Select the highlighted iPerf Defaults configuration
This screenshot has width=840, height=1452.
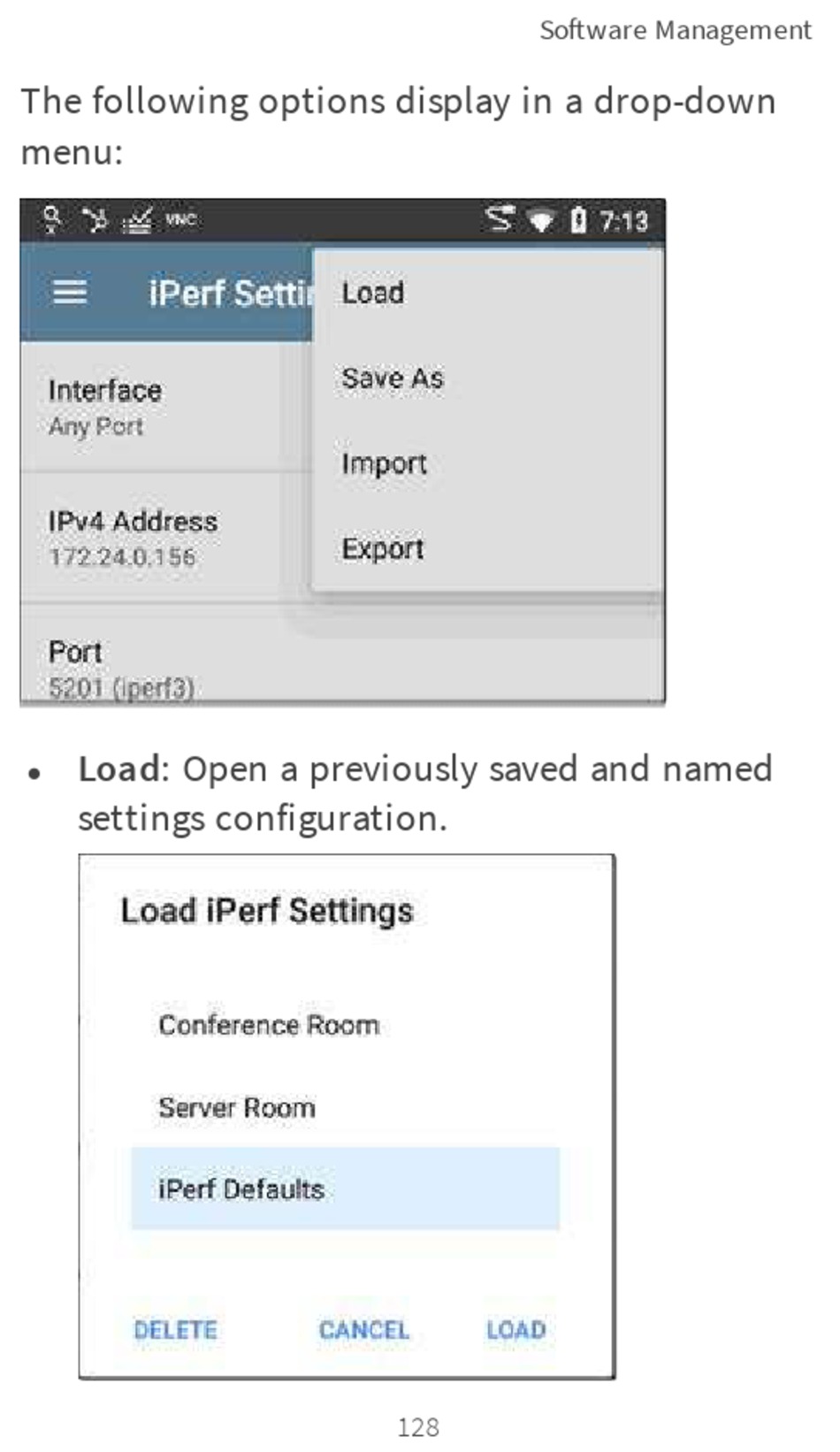[x=345, y=1188]
